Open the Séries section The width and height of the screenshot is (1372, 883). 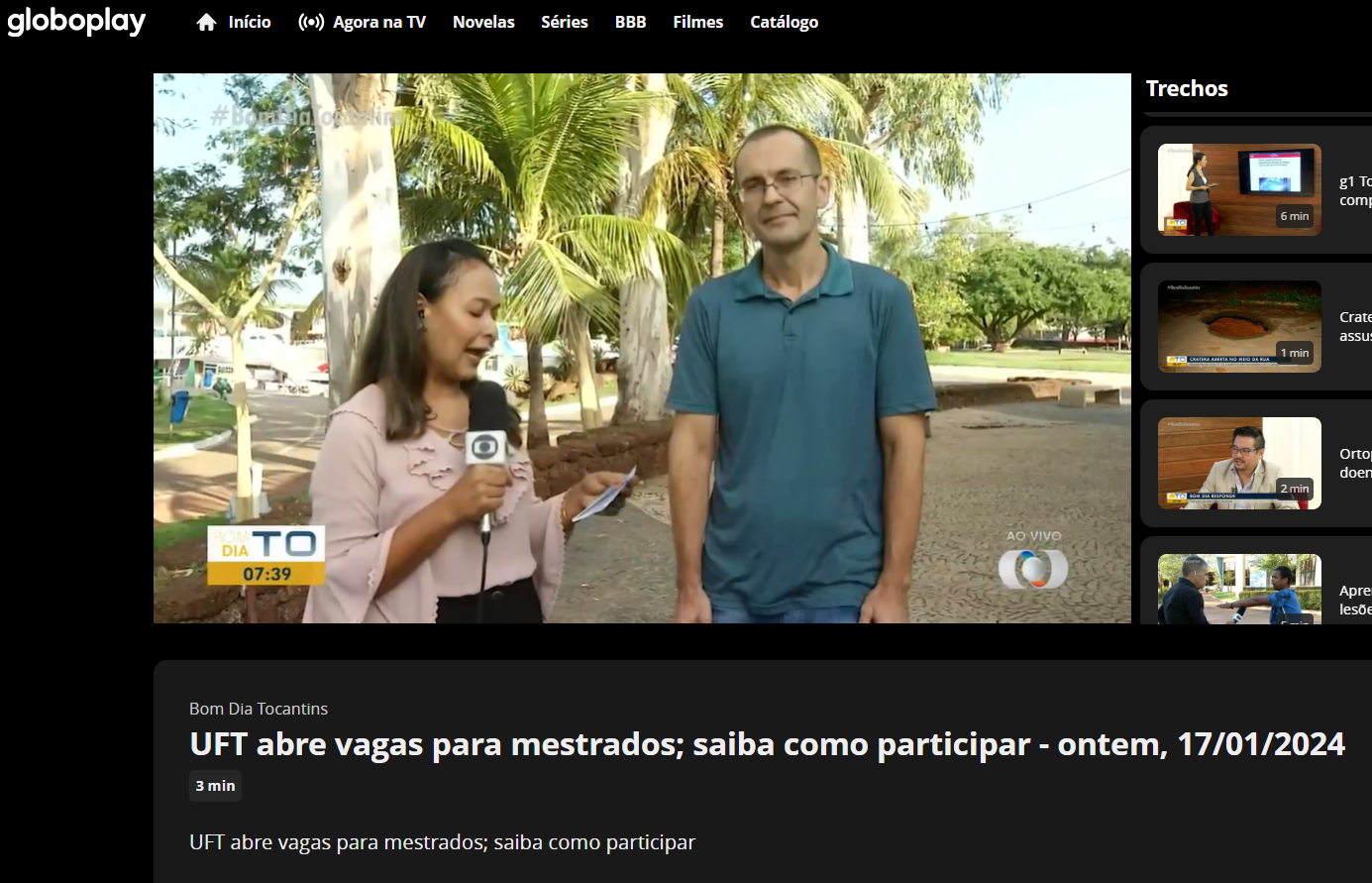565,22
